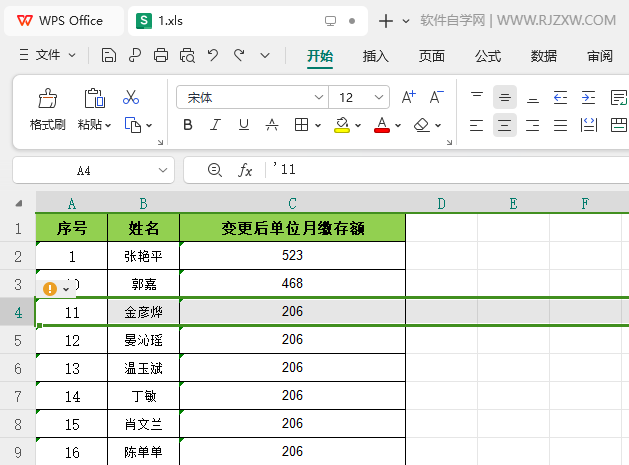Expand the Borders dropdown arrow

(318, 126)
